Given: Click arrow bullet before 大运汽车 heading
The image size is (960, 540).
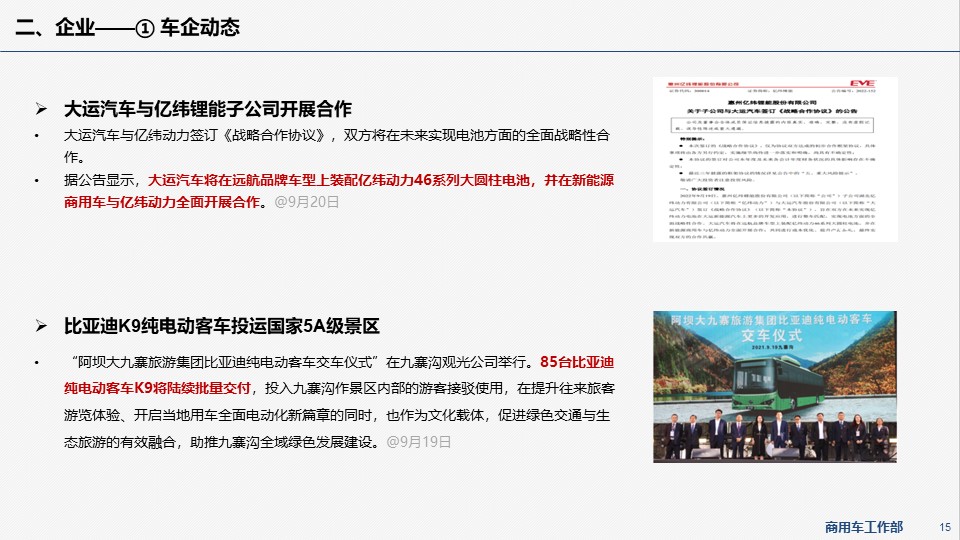Looking at the screenshot, I should (x=41, y=109).
